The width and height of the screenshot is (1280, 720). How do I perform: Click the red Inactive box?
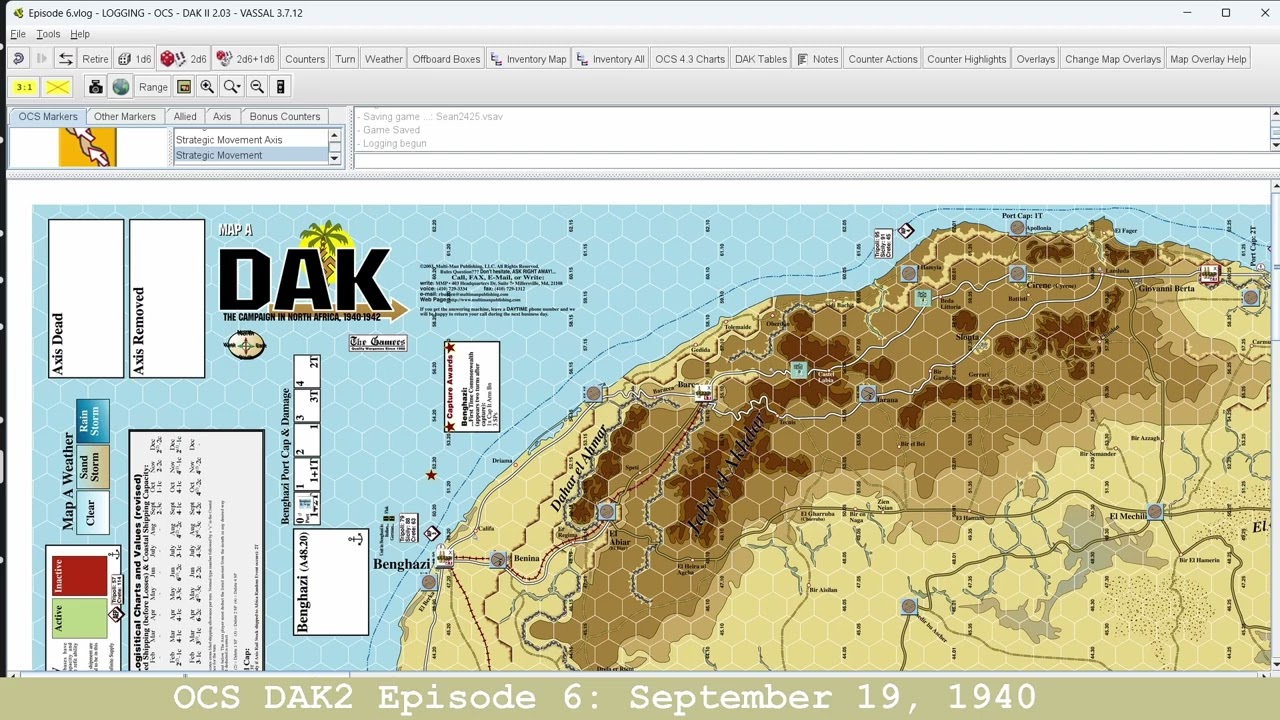[79, 575]
